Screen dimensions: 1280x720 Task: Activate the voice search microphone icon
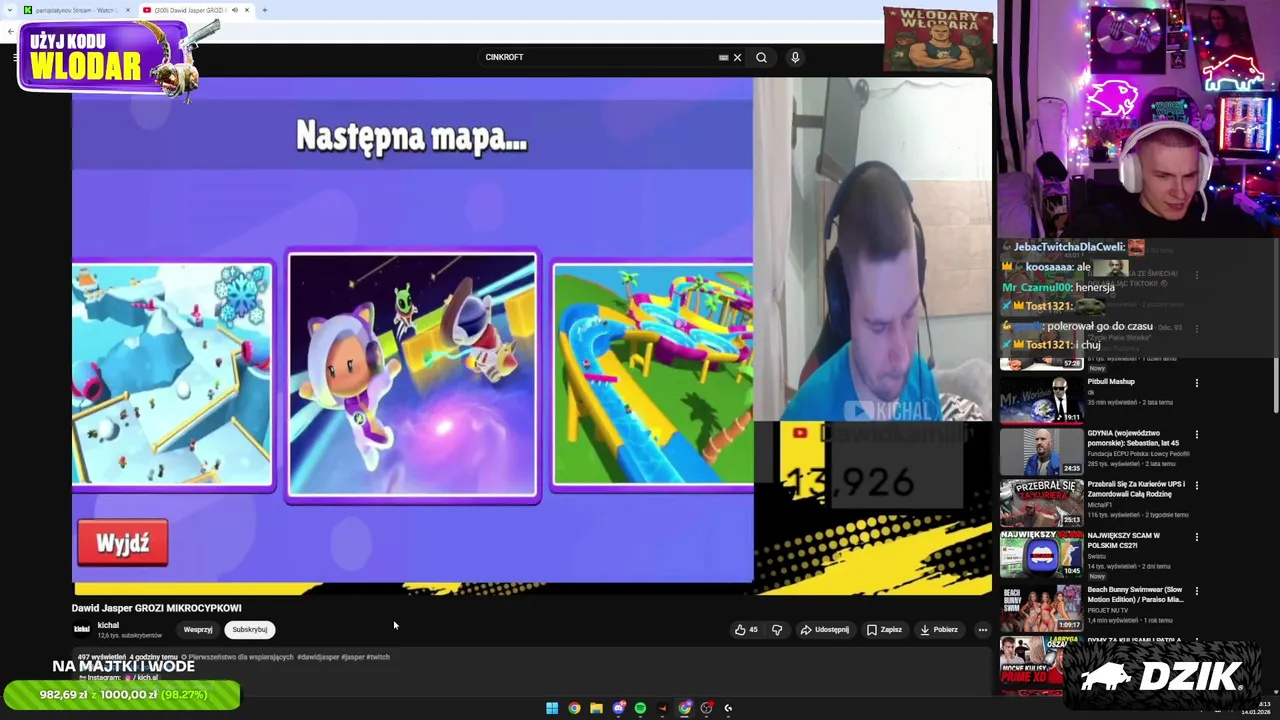(x=795, y=57)
